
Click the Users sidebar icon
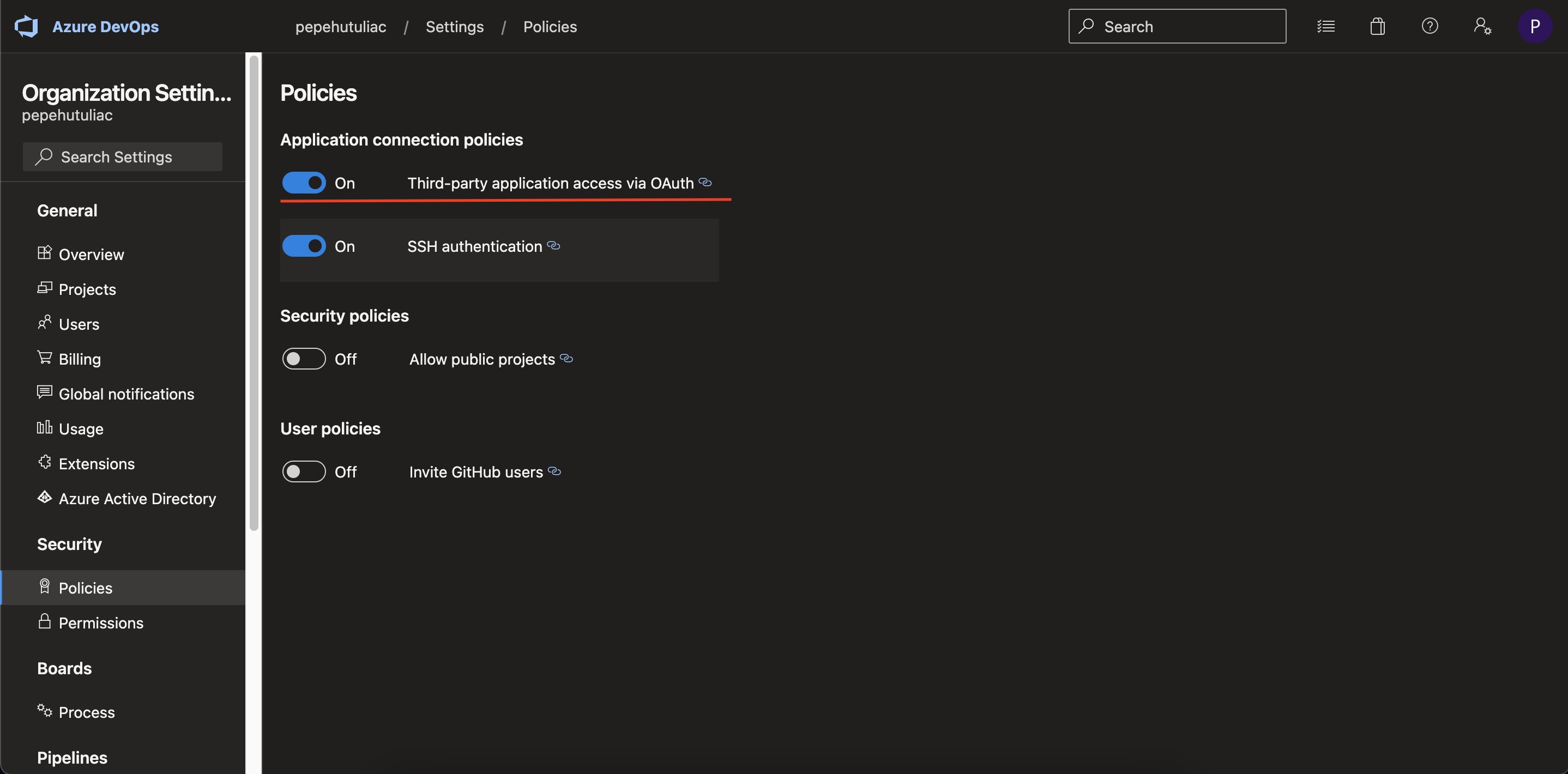(45, 322)
